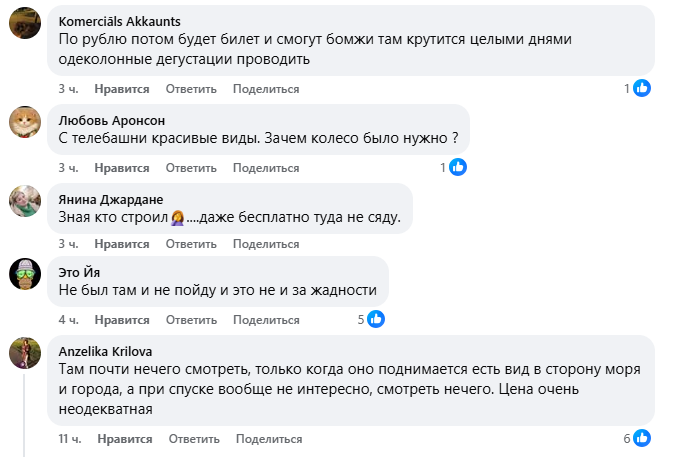Click the like reaction icon on Любовь Аронсон's comment
Viewport: 682px width, 457px height.
457,168
